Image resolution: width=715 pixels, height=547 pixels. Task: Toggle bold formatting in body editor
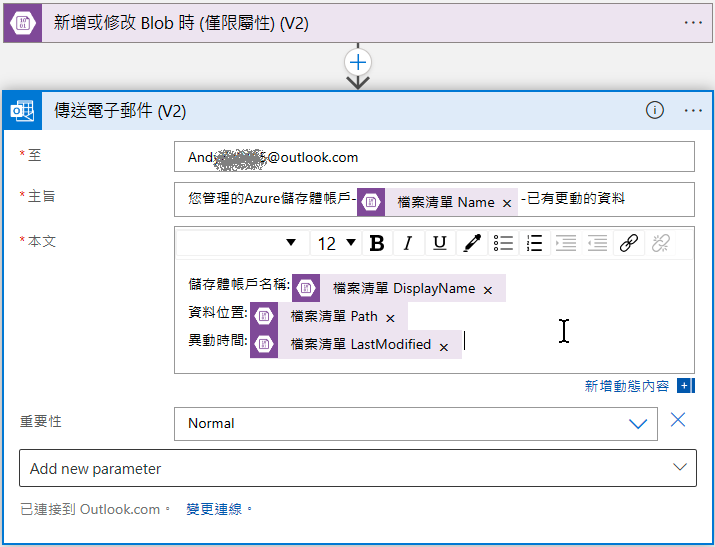(x=377, y=243)
